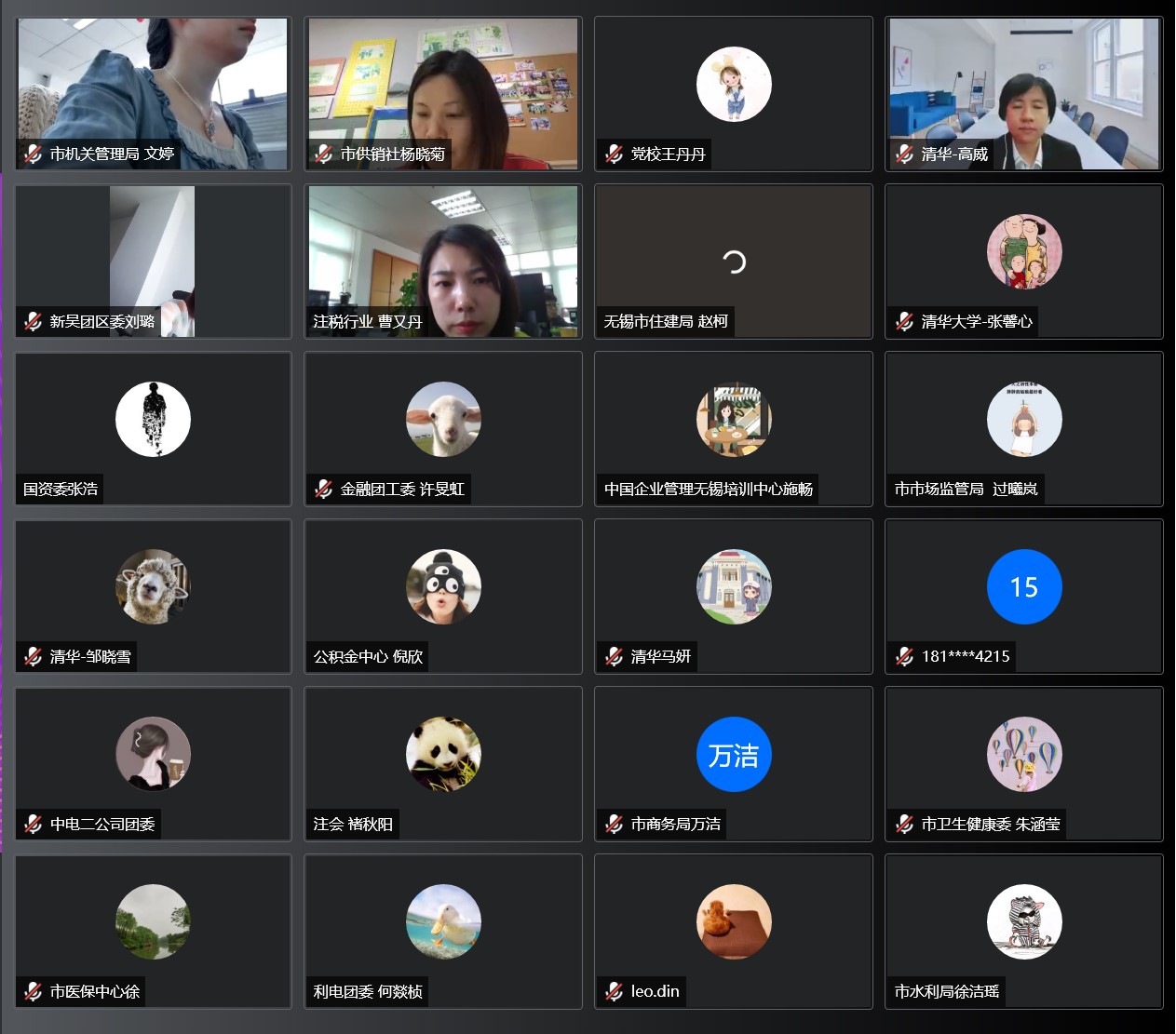This screenshot has height=1034, width=1176.
Task: Click muted mic icon beside 金融团工委 许旻虹
Action: [323, 489]
